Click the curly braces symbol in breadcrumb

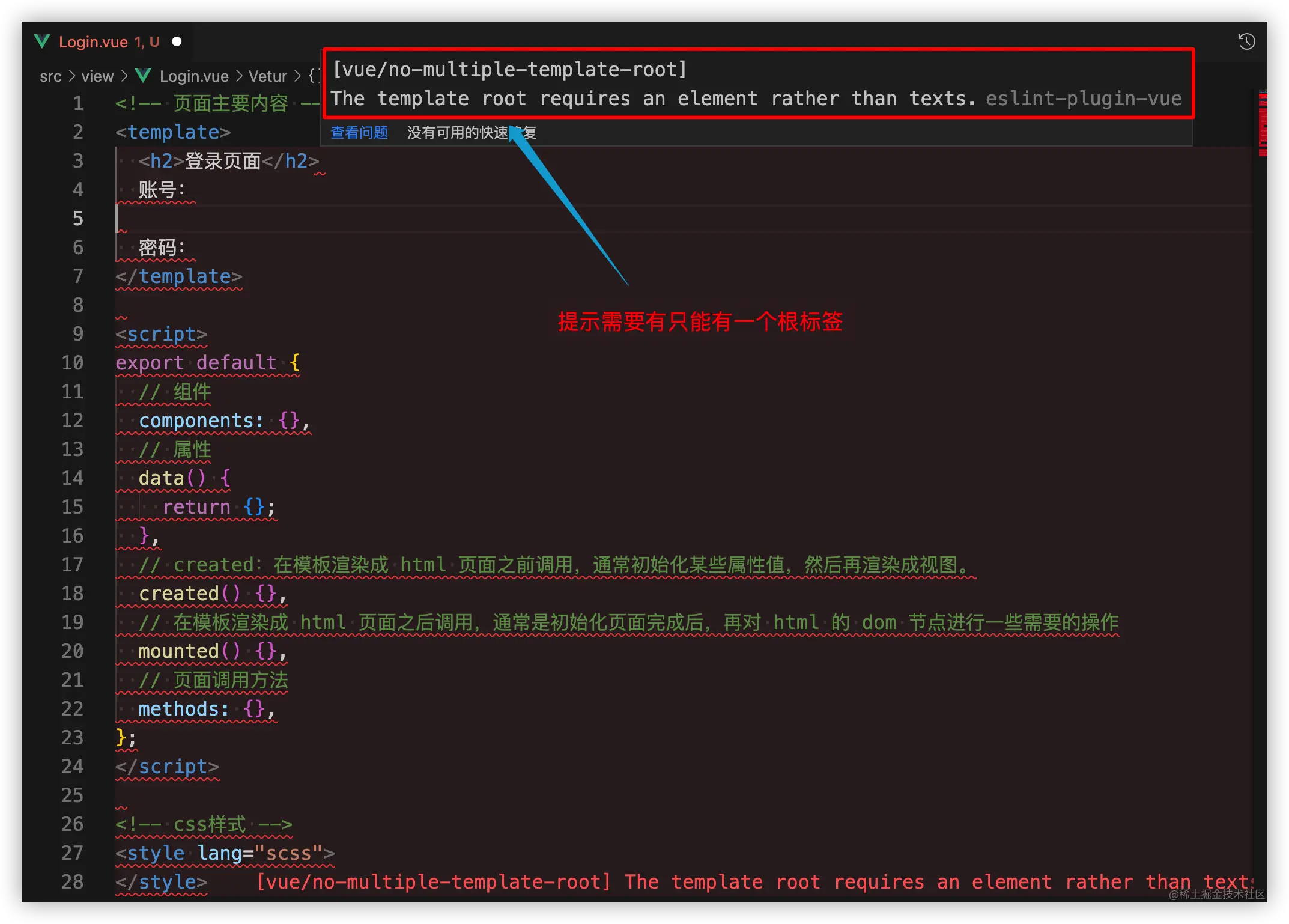pyautogui.click(x=314, y=76)
